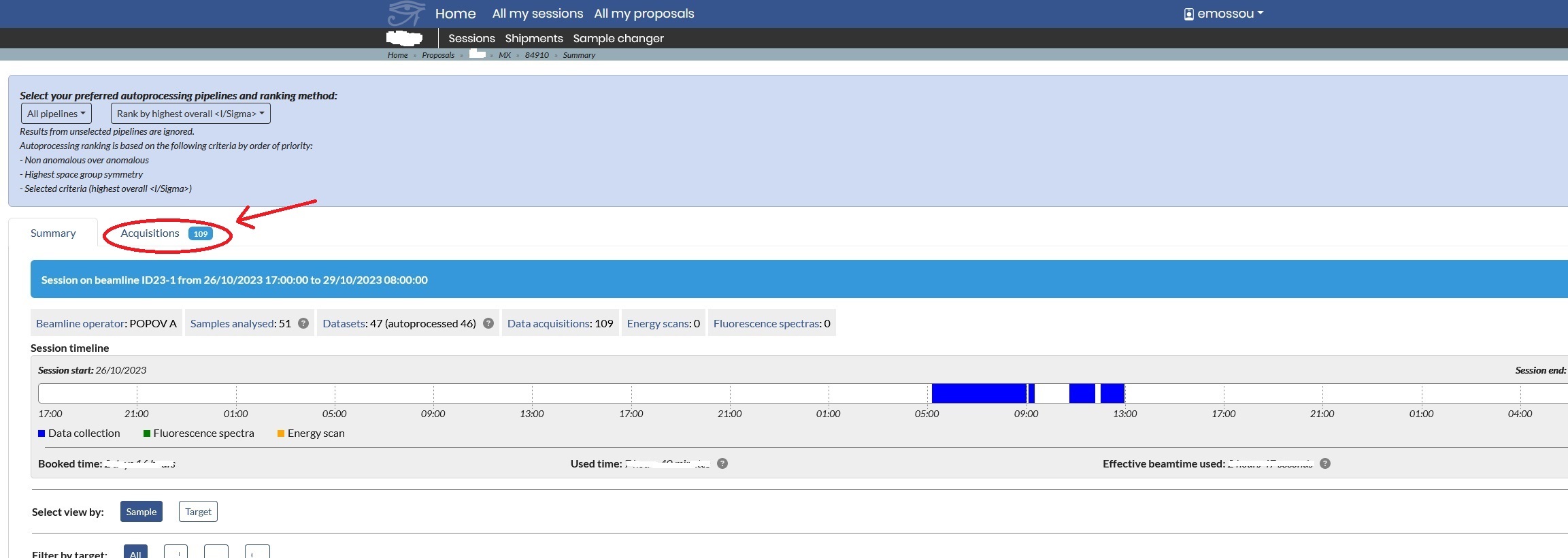Select the Summary tab
The width and height of the screenshot is (1568, 558).
(x=53, y=233)
